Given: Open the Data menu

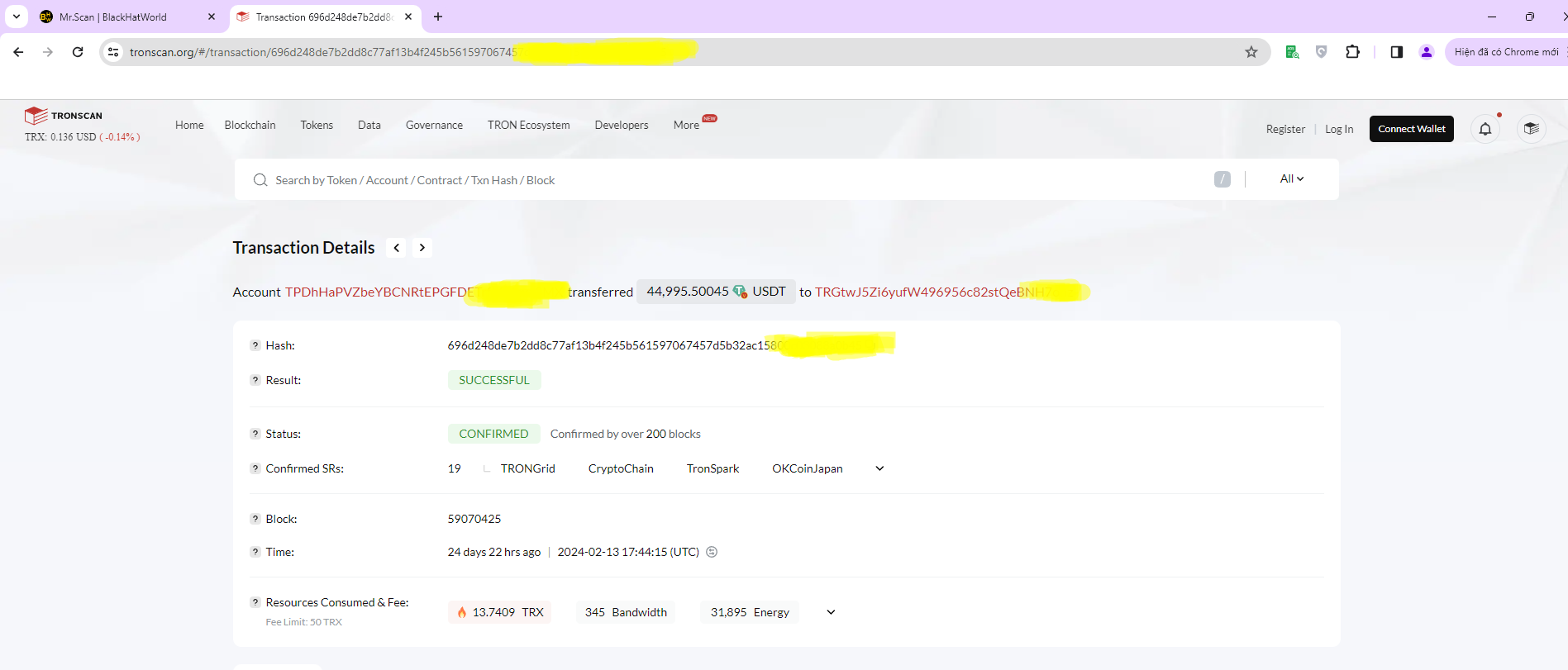Looking at the screenshot, I should (369, 125).
